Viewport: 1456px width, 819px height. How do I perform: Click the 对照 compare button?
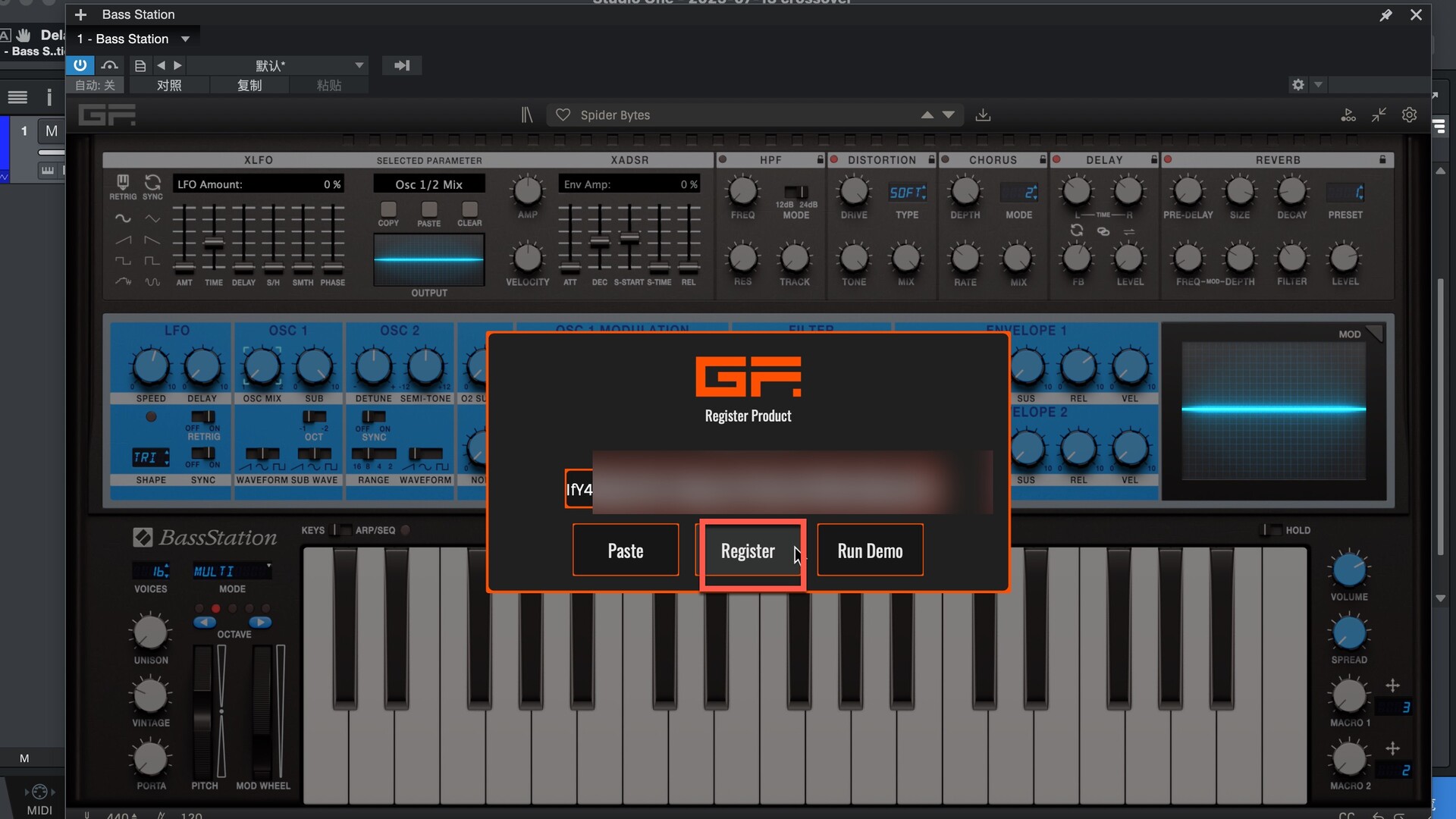click(169, 86)
